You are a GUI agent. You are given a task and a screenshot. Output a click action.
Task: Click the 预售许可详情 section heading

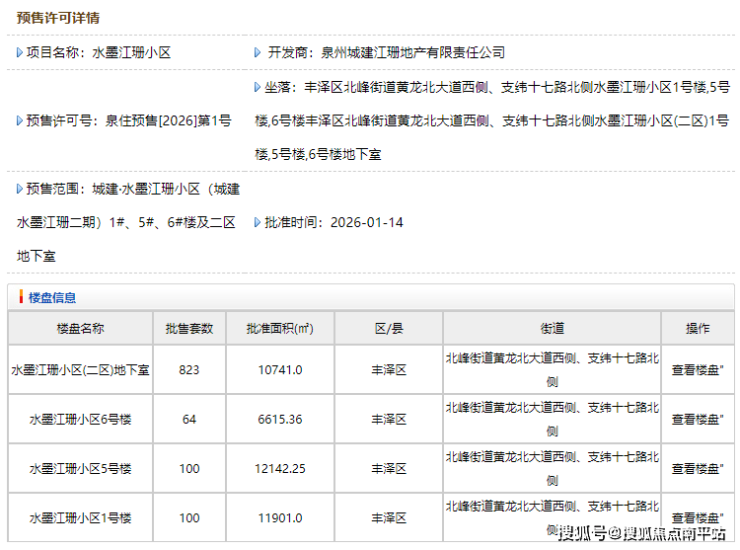pyautogui.click(x=58, y=18)
